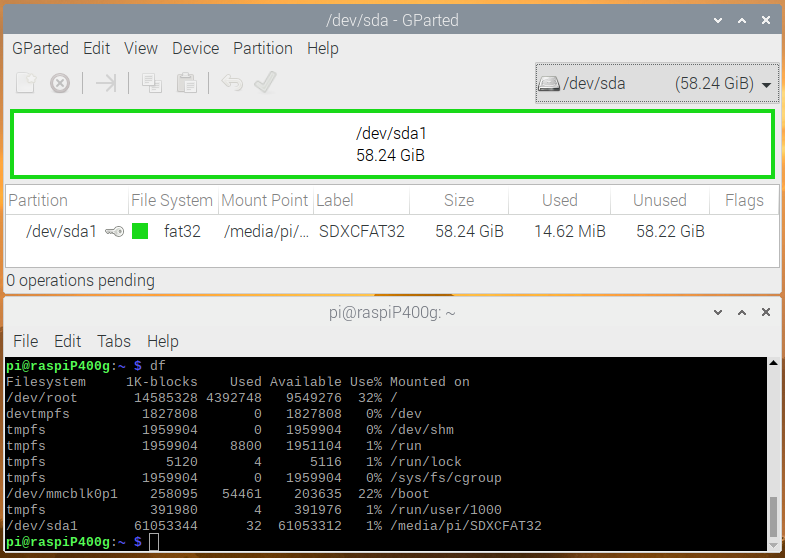Screen dimensions: 785x558
Task: Open the View menu in GParted
Action: (x=141, y=49)
